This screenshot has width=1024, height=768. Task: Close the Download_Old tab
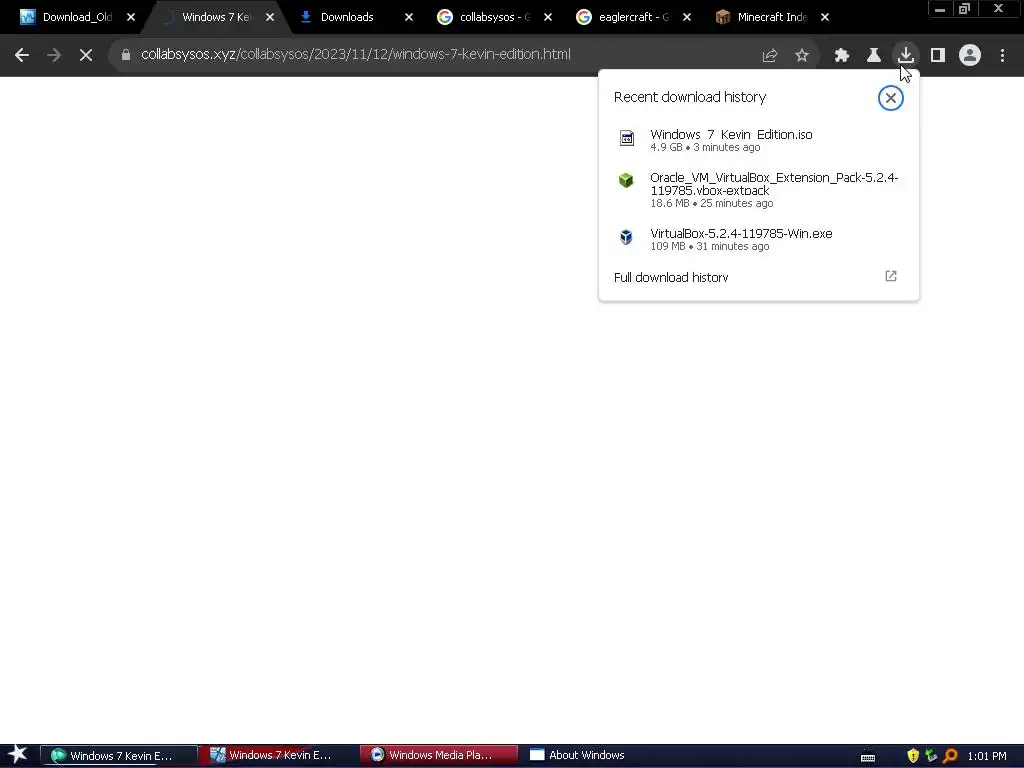click(x=131, y=18)
